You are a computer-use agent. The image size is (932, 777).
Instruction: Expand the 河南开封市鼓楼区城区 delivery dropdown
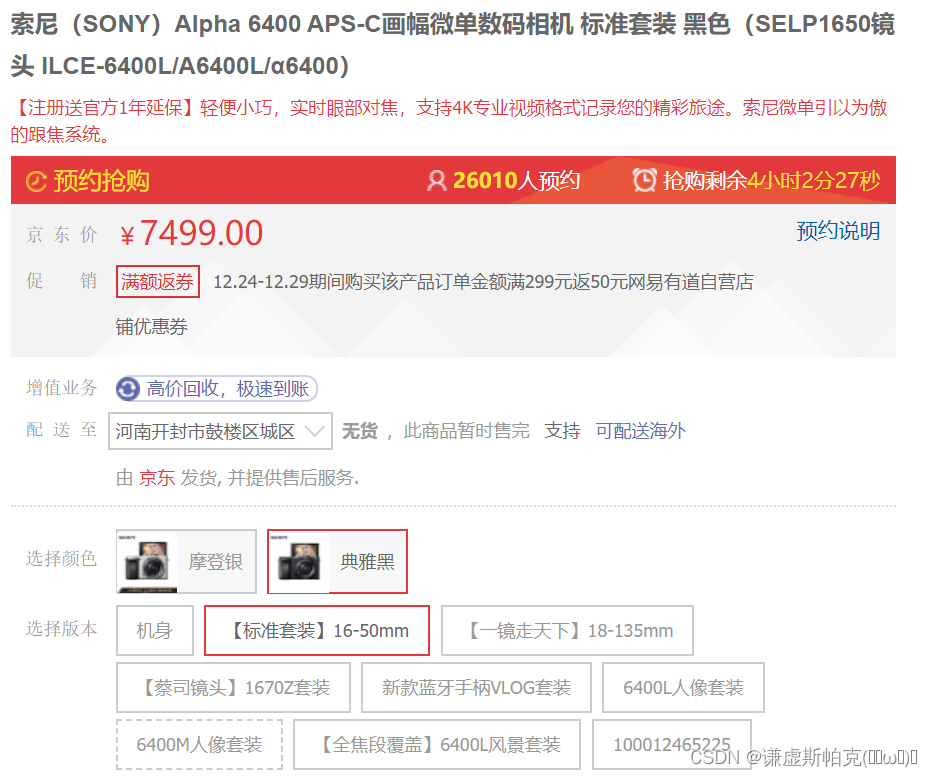pos(220,431)
